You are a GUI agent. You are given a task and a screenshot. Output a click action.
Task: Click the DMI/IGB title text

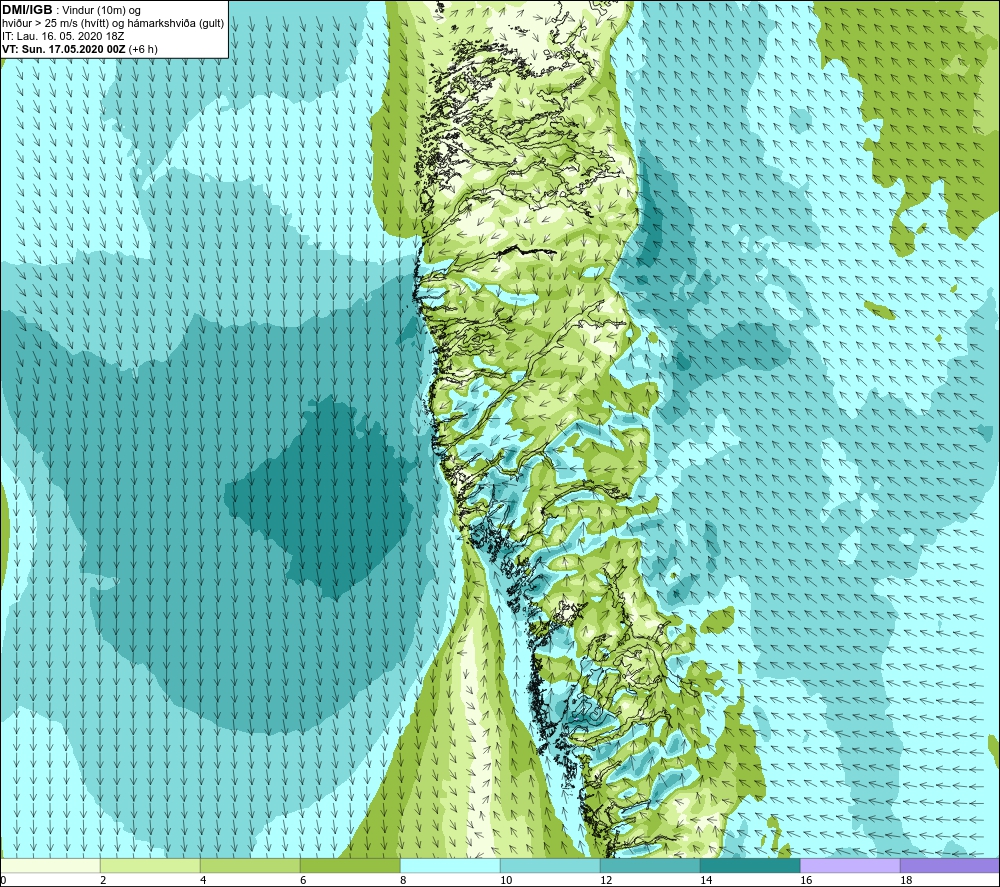[x=27, y=10]
